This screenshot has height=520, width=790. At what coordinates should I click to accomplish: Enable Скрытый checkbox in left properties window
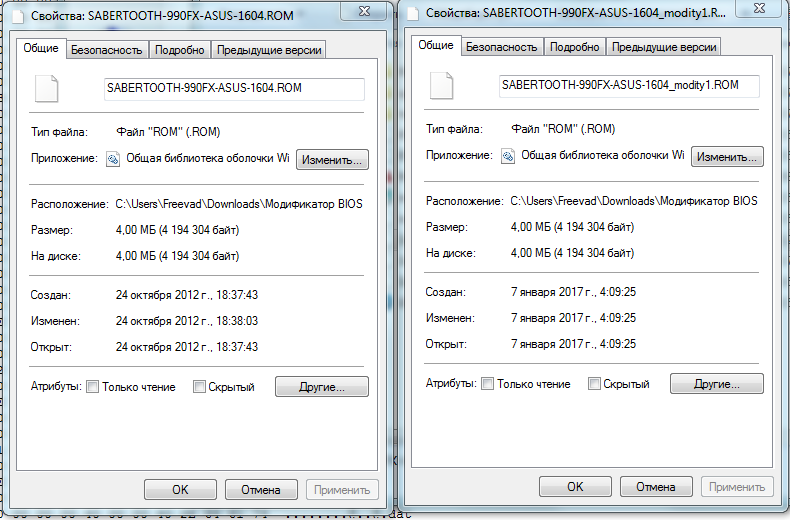point(199,387)
